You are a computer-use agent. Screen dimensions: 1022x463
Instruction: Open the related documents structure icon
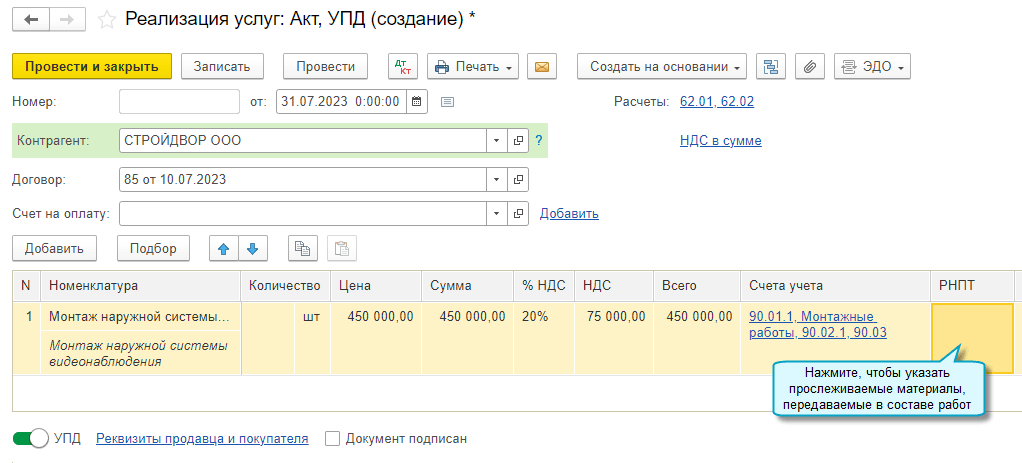point(771,67)
